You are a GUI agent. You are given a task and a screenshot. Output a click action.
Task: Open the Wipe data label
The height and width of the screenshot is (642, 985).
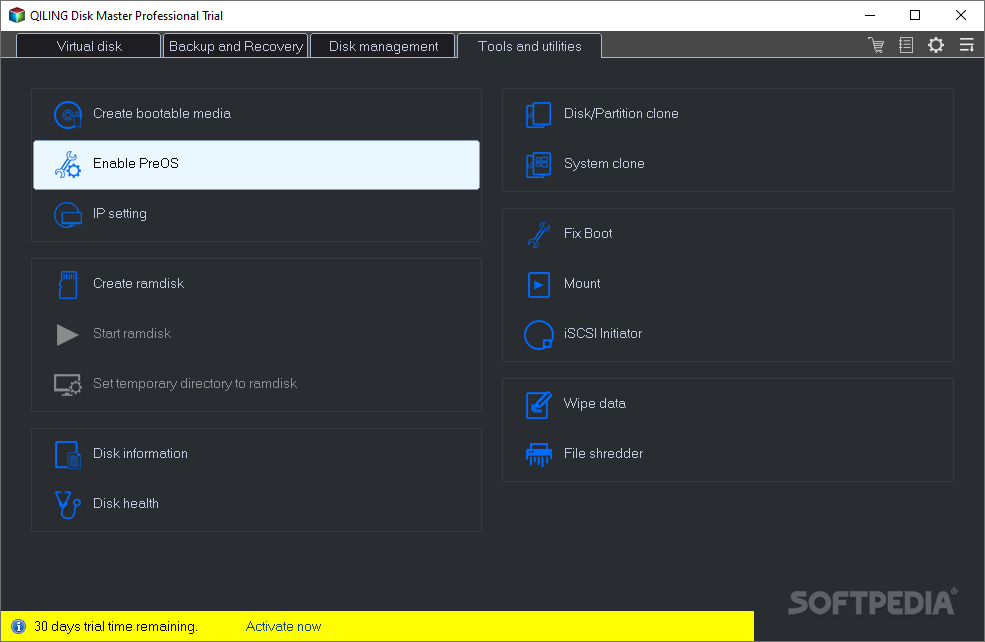click(x=595, y=403)
